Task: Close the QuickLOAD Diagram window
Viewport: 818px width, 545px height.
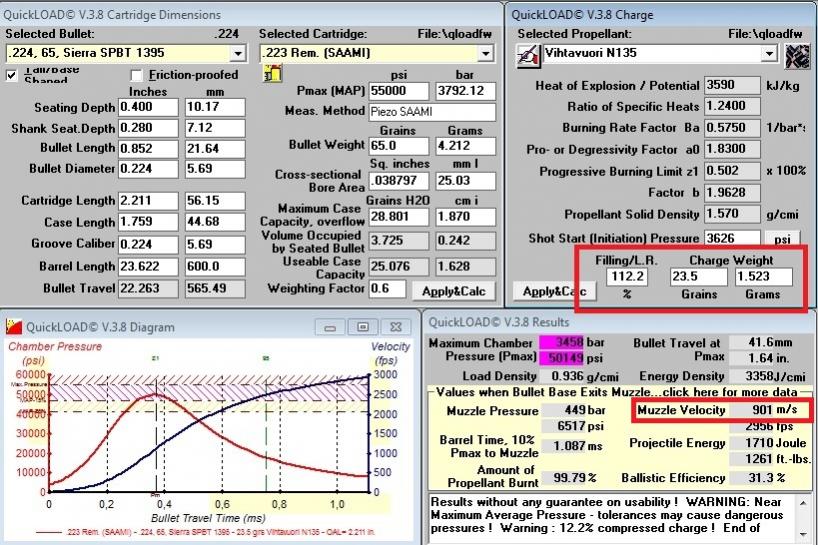Action: (x=391, y=327)
